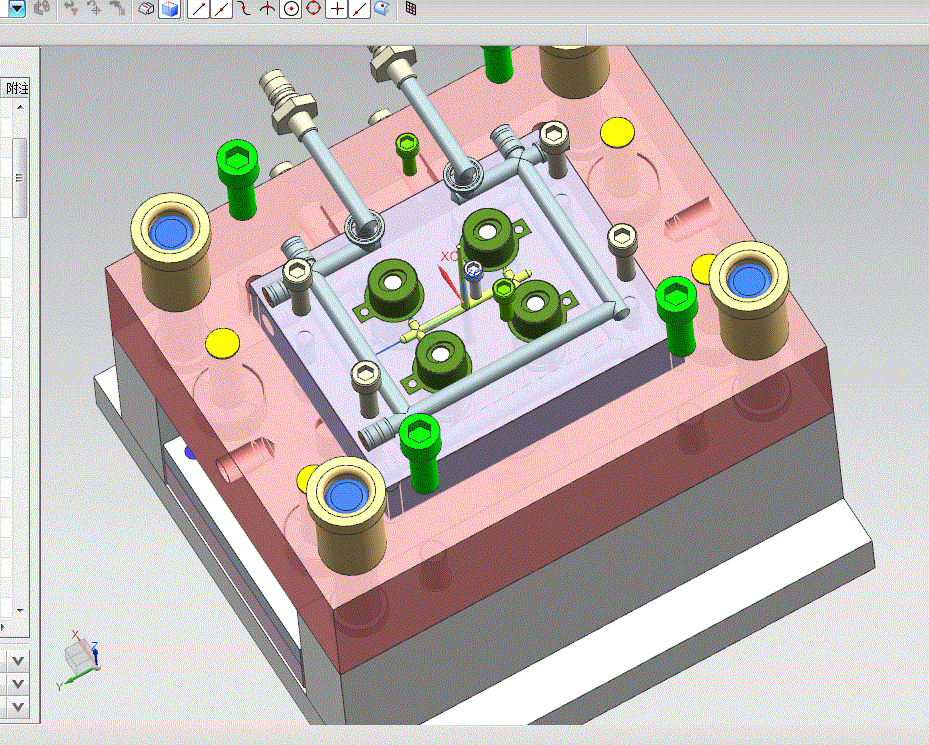Expand the second collapsed panel chevron
This screenshot has width=929, height=745.
click(18, 684)
